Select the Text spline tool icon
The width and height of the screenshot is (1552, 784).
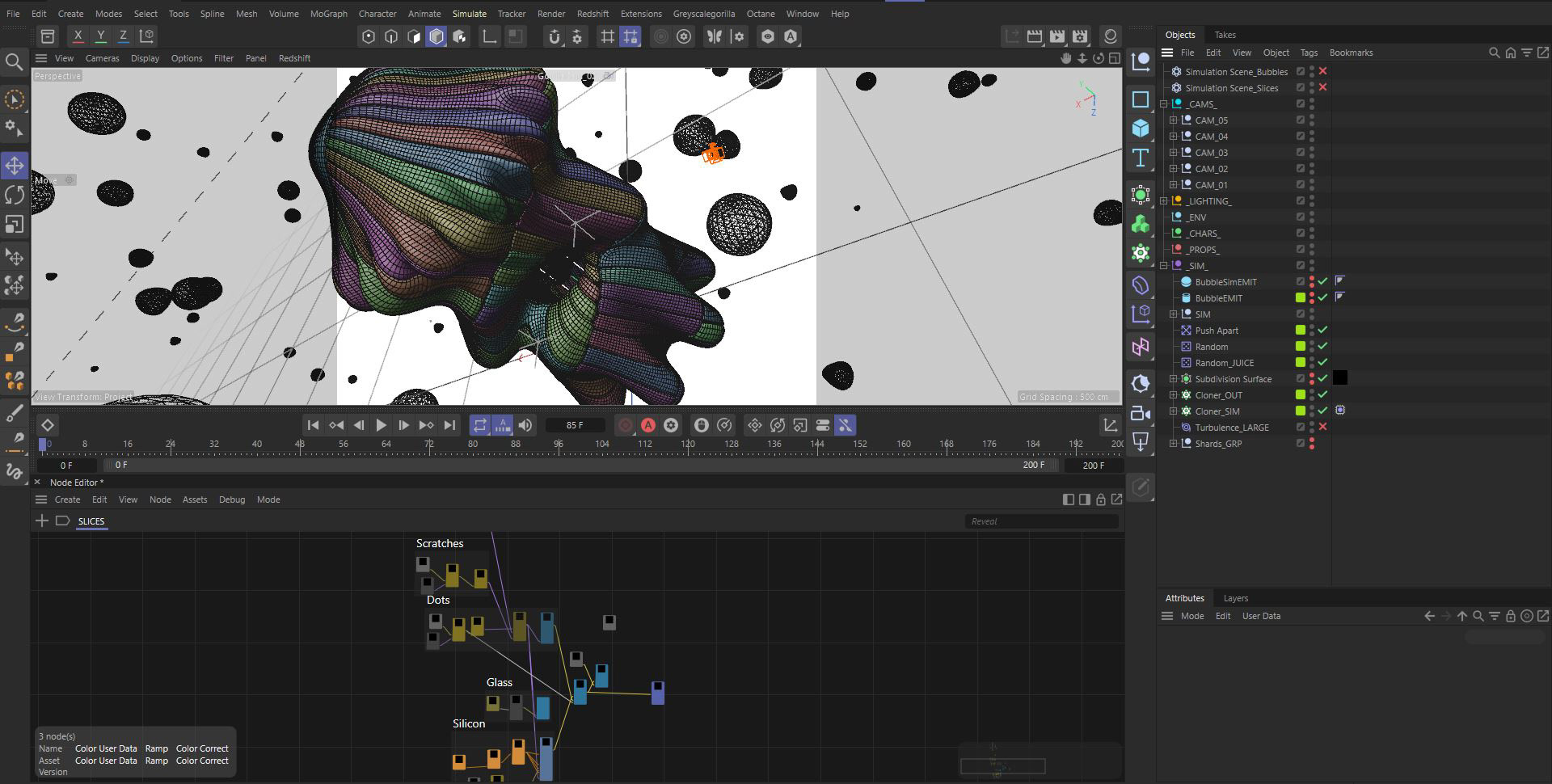(1141, 158)
